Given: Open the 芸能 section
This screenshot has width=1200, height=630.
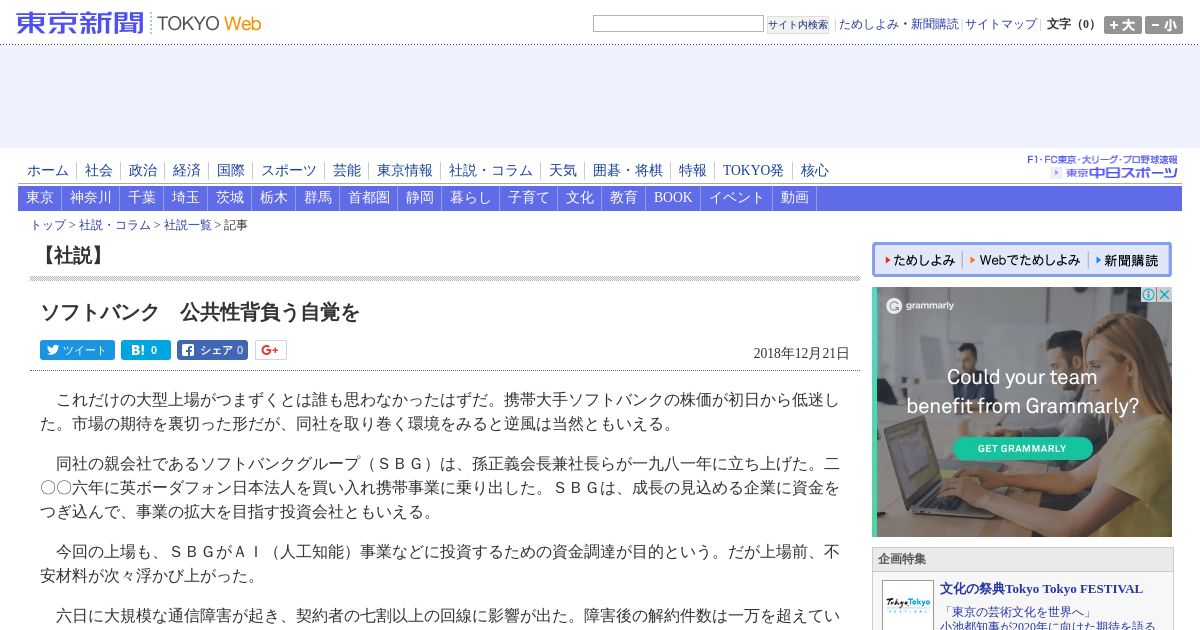Looking at the screenshot, I should pyautogui.click(x=347, y=171).
